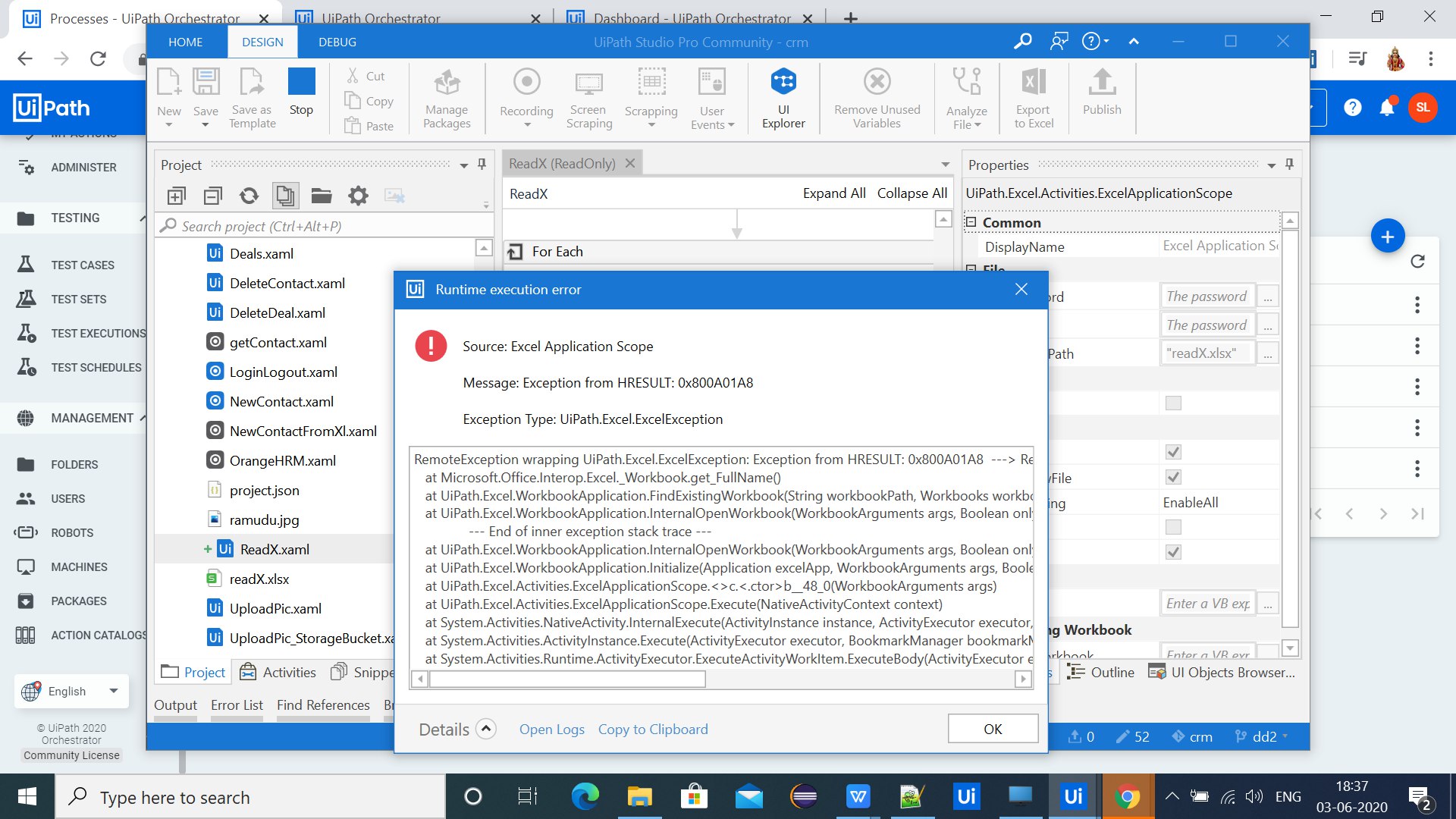Close the Runtime execution error dialog
The width and height of the screenshot is (1456, 819).
pos(1021,289)
